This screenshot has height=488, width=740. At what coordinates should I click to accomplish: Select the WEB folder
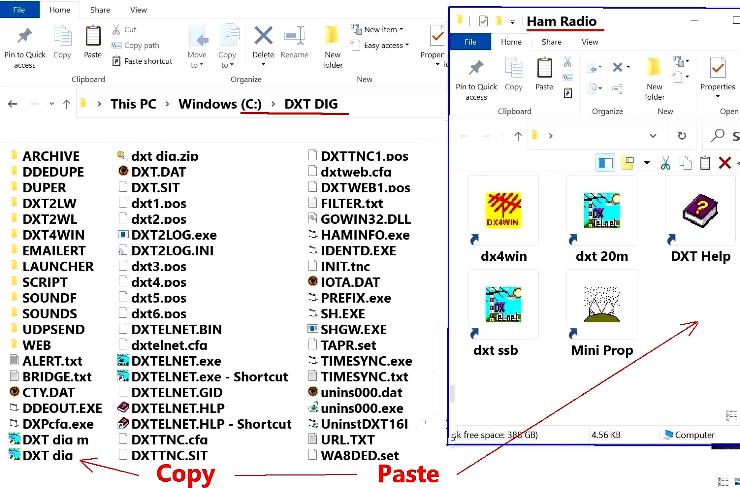point(30,345)
